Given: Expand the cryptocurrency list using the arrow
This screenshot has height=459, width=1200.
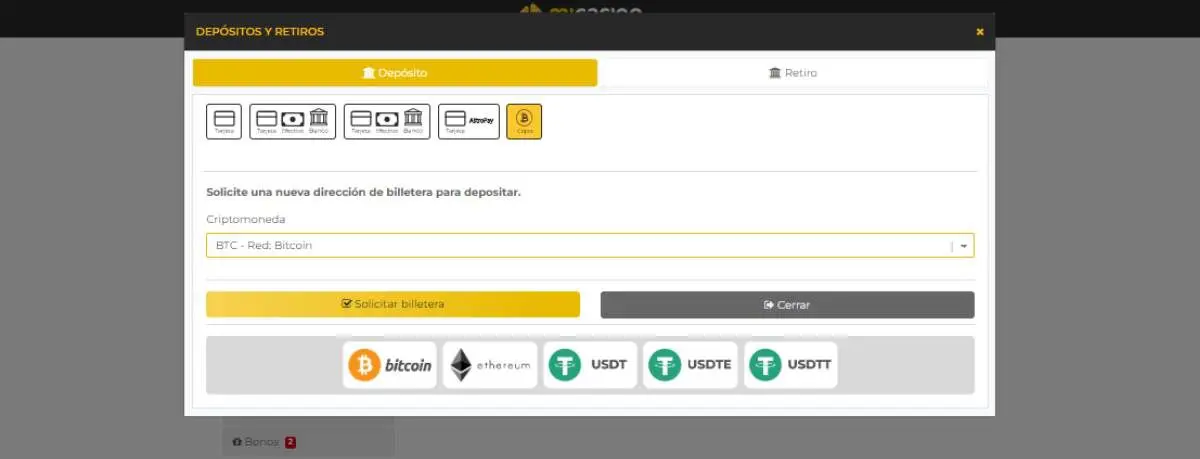Looking at the screenshot, I should point(963,245).
